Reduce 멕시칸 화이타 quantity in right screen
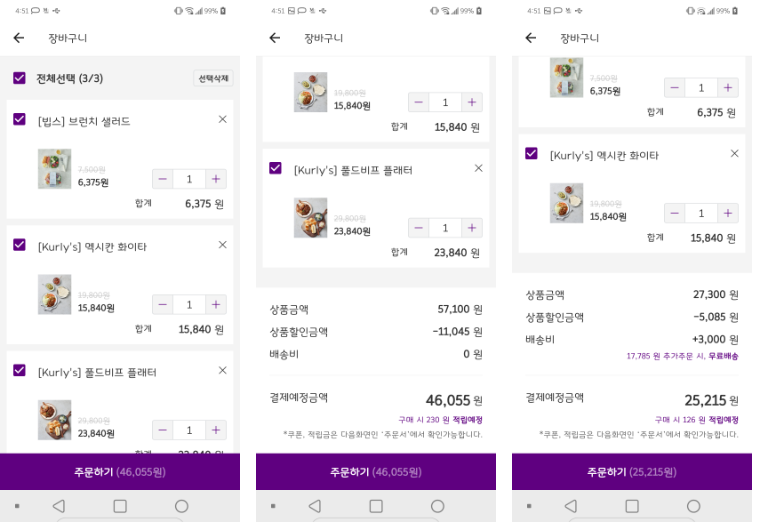Image resolution: width=758 pixels, height=528 pixels. [x=675, y=214]
